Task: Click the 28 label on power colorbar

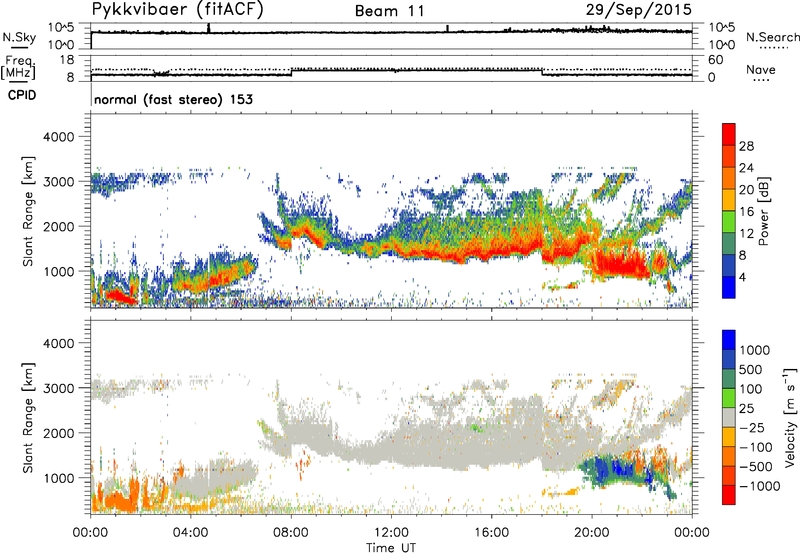Action: pos(746,146)
